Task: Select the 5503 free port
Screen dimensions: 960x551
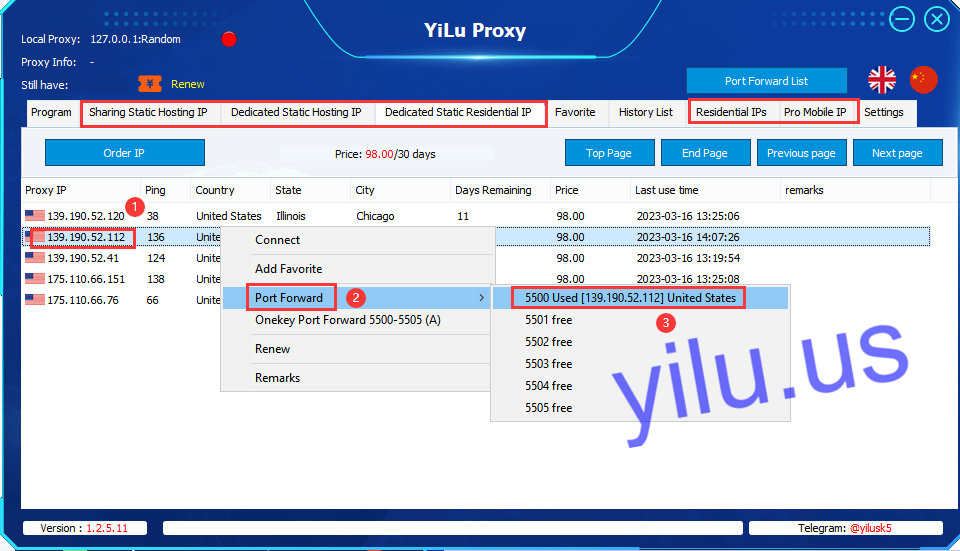Action: [640, 364]
